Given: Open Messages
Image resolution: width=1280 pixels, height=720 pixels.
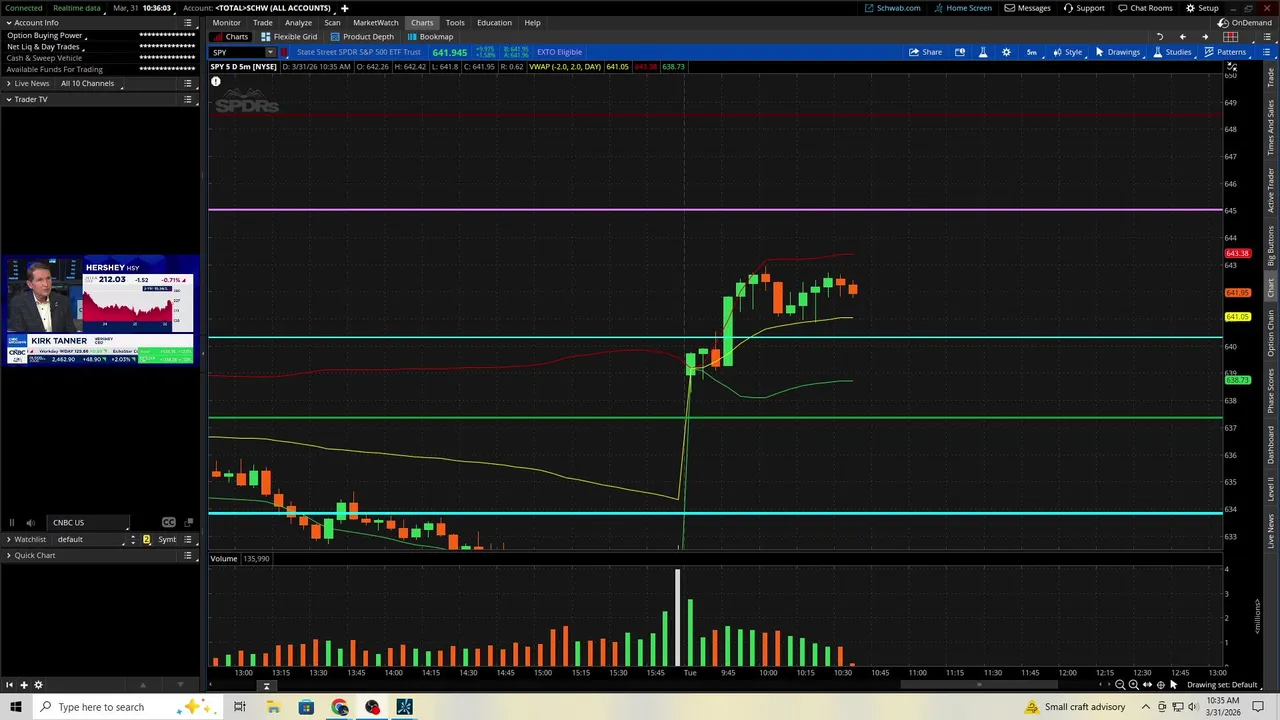Looking at the screenshot, I should click(1028, 8).
